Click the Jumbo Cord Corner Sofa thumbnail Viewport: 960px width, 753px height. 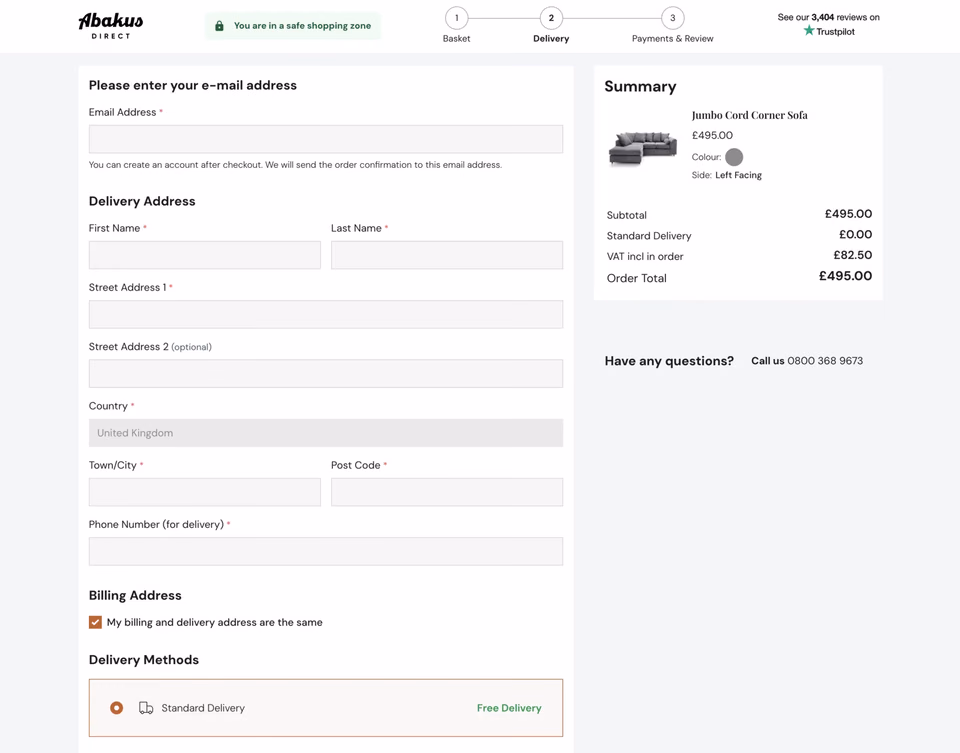643,148
